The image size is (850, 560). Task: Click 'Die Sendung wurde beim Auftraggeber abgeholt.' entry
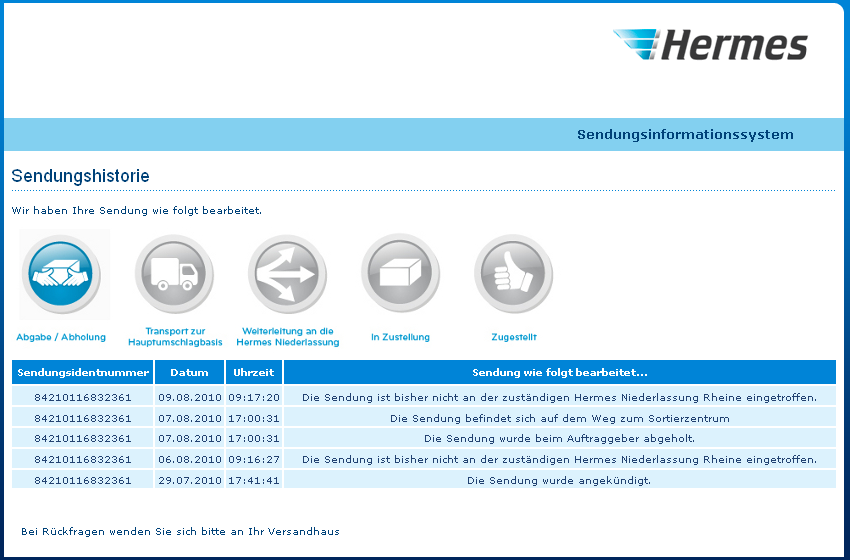pos(559,438)
